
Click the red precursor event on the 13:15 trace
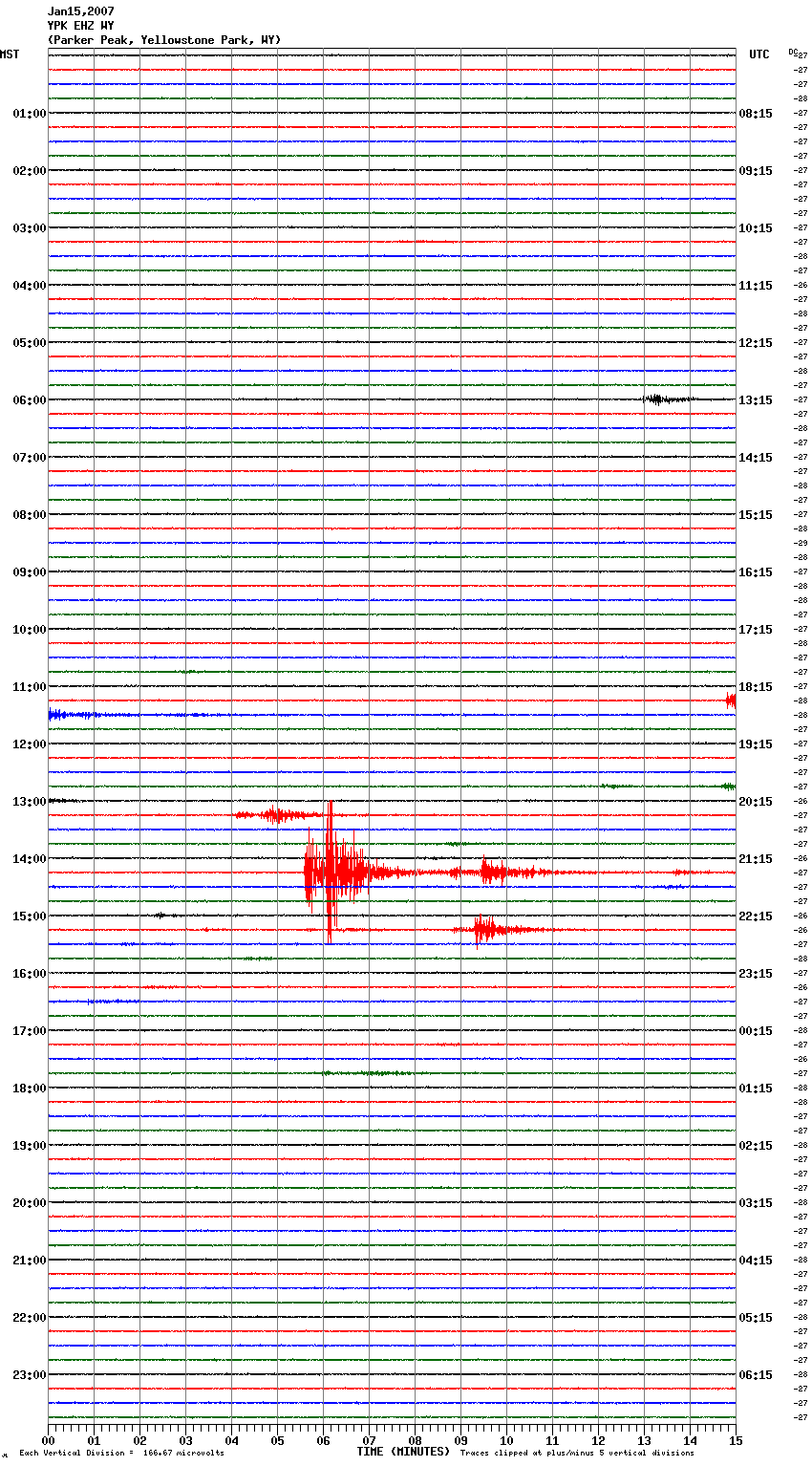(279, 815)
